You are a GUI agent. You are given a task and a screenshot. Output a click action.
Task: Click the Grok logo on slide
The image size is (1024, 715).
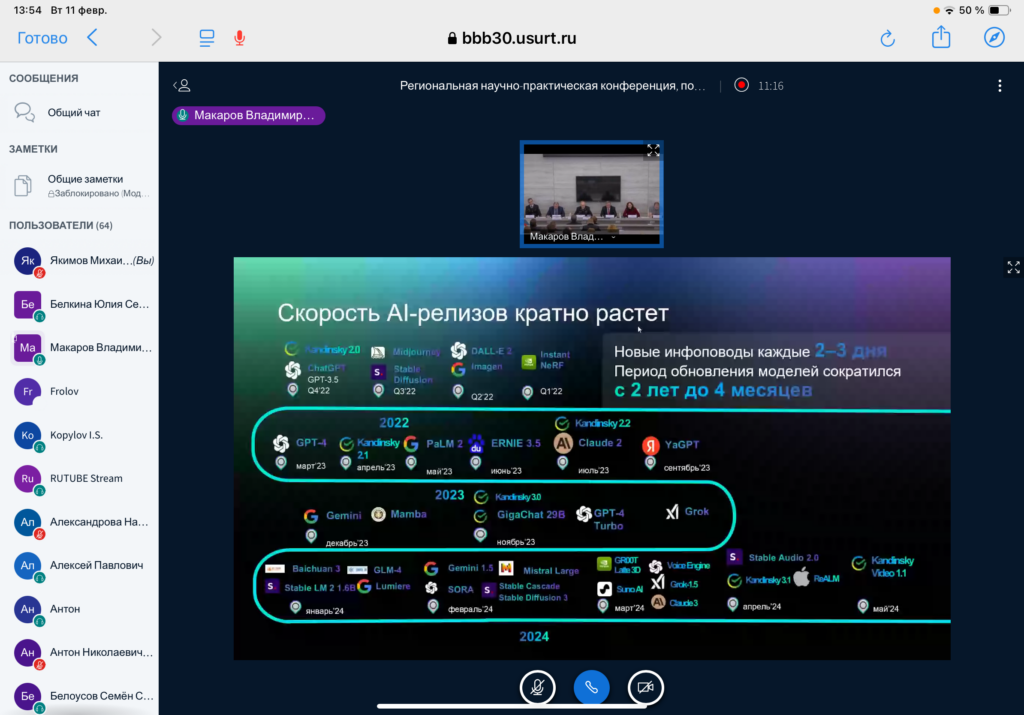pos(672,512)
